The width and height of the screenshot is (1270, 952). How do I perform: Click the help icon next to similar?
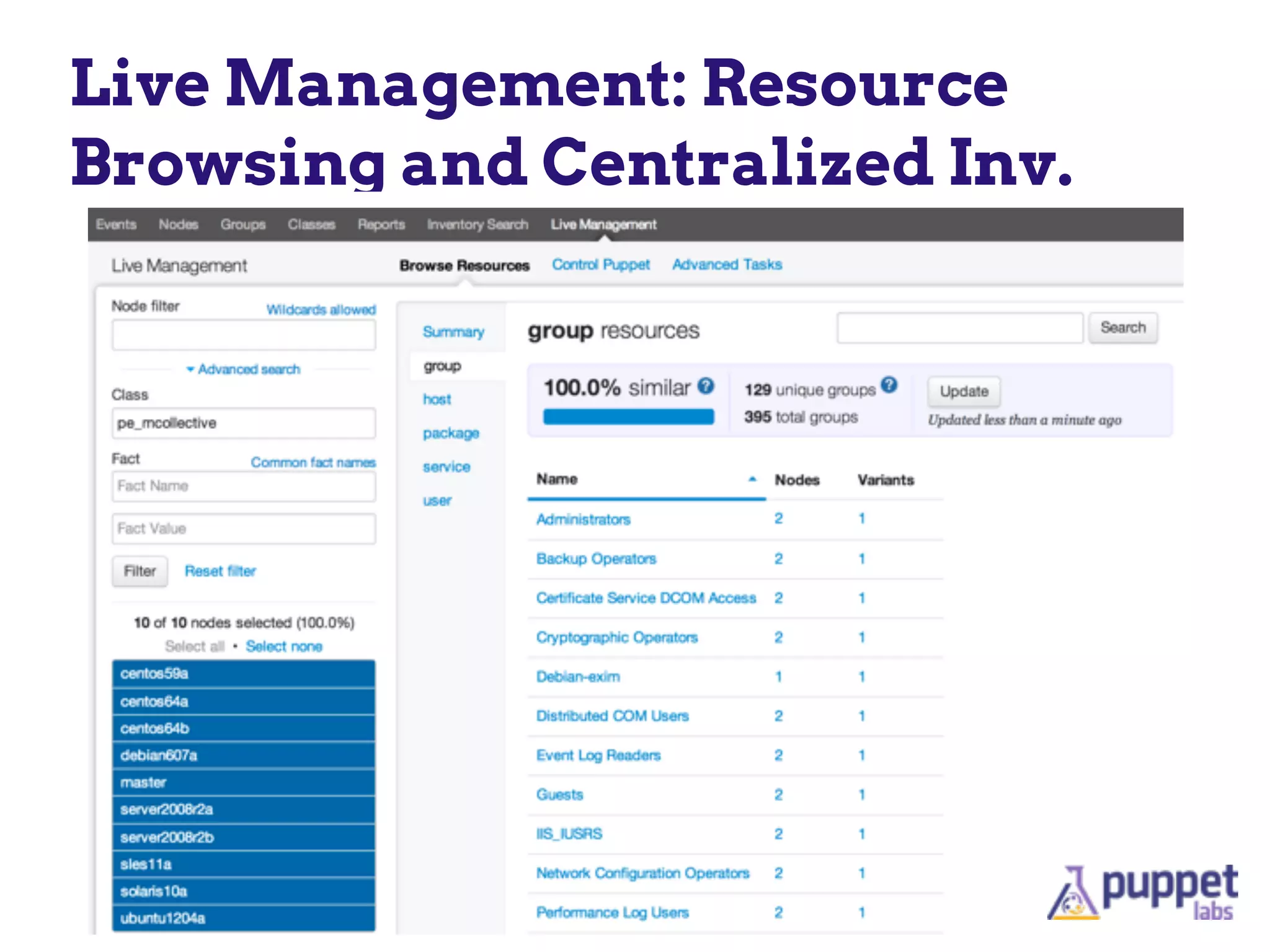[706, 386]
